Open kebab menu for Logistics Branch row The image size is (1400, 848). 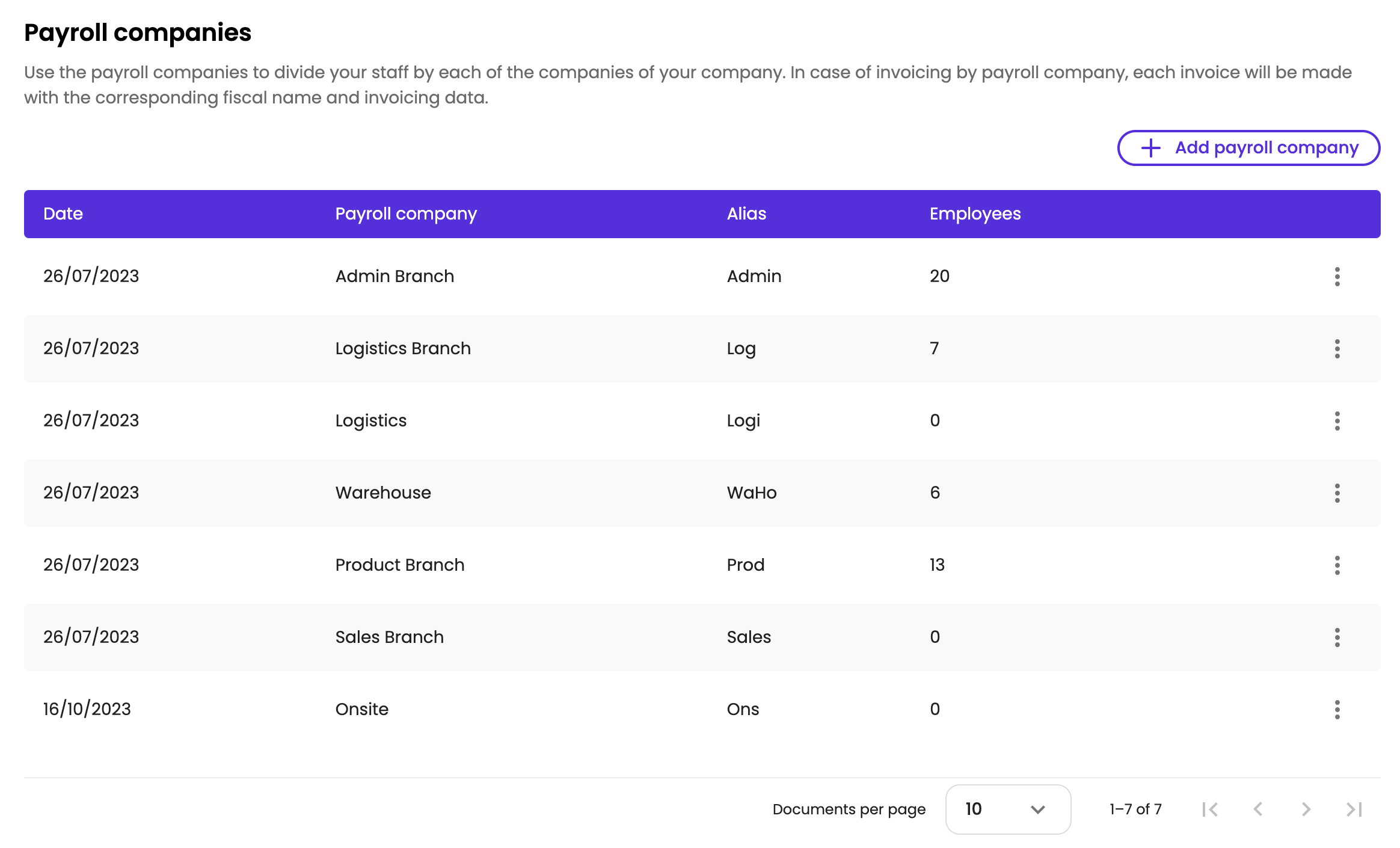(1337, 349)
